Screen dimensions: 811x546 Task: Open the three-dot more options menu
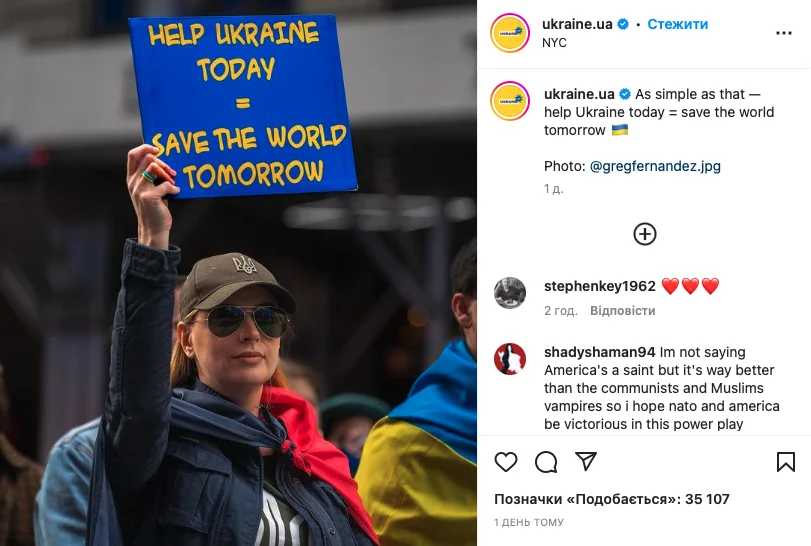pos(784,33)
